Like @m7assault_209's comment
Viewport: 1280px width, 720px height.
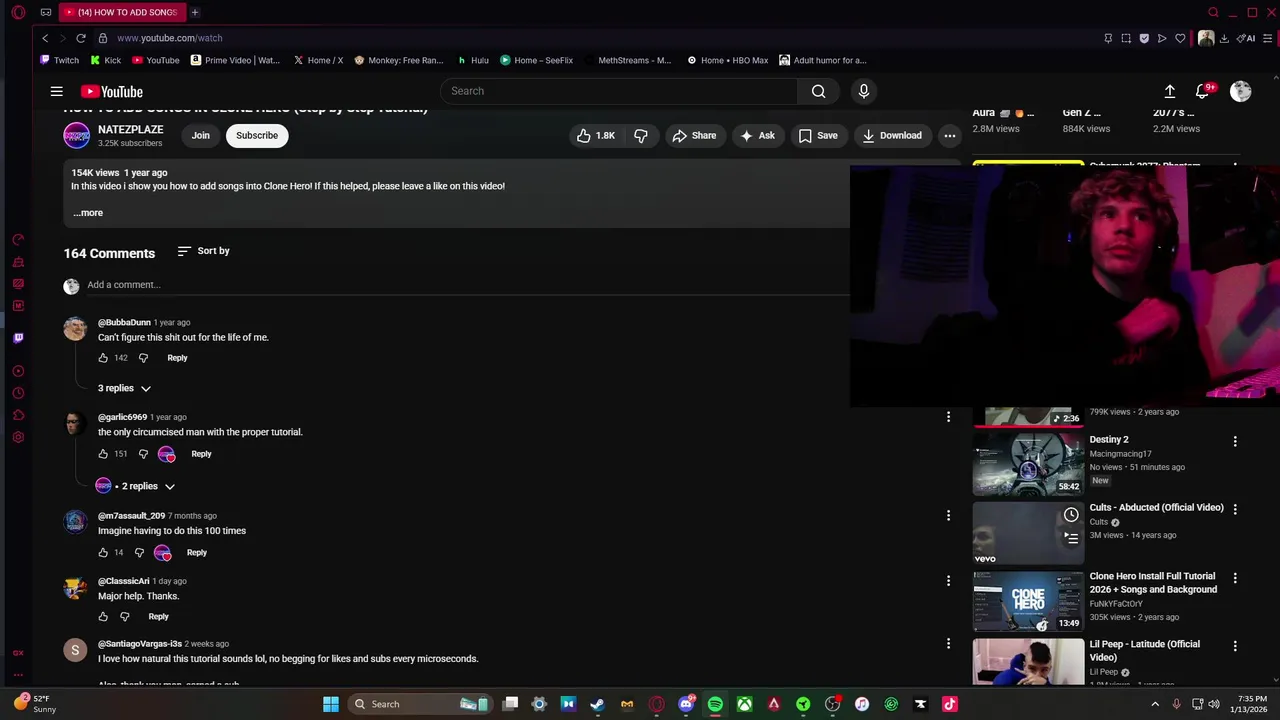[103, 553]
